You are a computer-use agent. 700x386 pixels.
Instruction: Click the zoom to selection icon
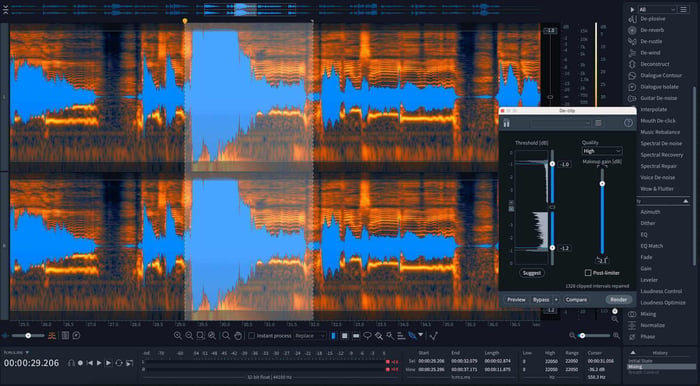click(x=200, y=336)
